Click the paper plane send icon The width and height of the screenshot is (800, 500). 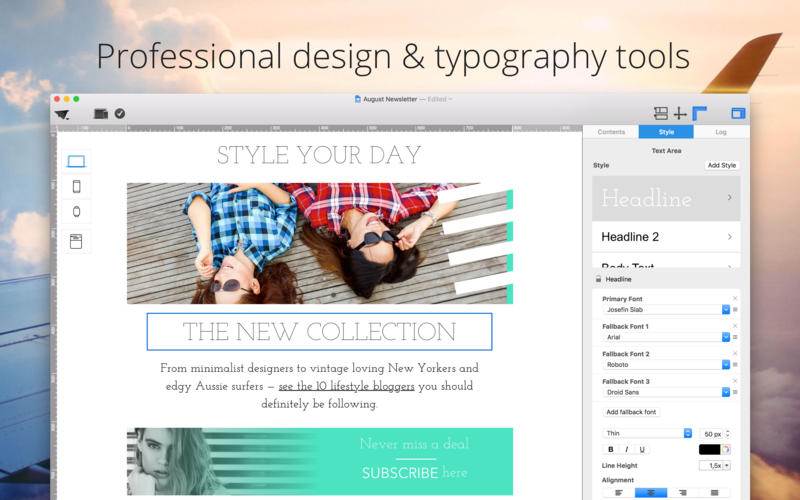point(62,114)
